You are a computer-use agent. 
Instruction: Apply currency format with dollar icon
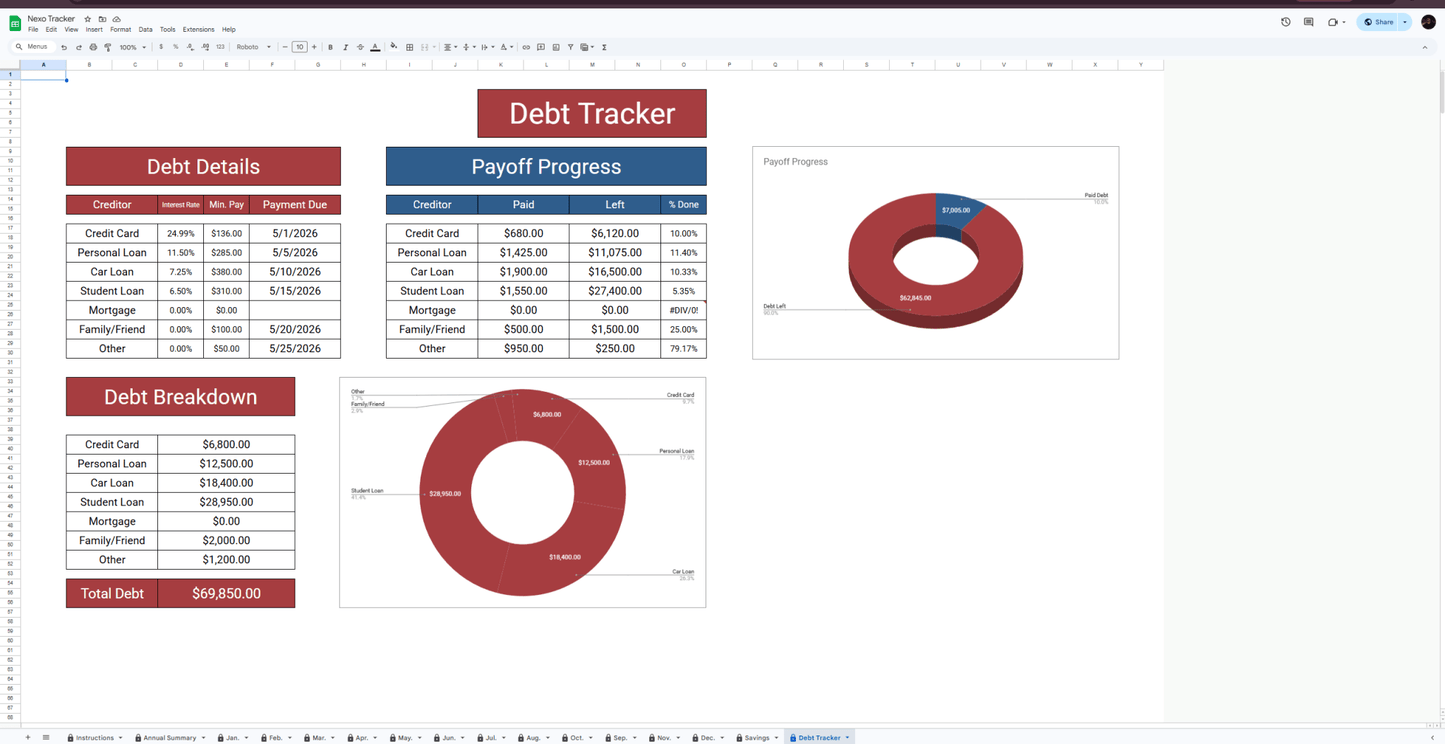point(161,47)
